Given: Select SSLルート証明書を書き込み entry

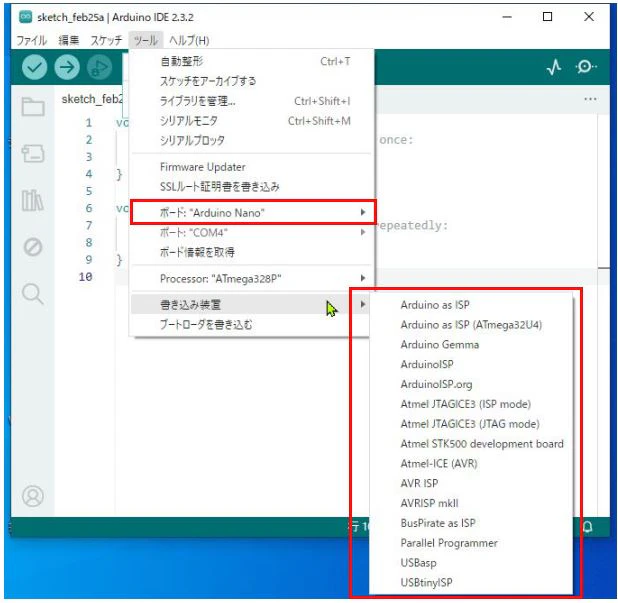Looking at the screenshot, I should click(x=251, y=187).
